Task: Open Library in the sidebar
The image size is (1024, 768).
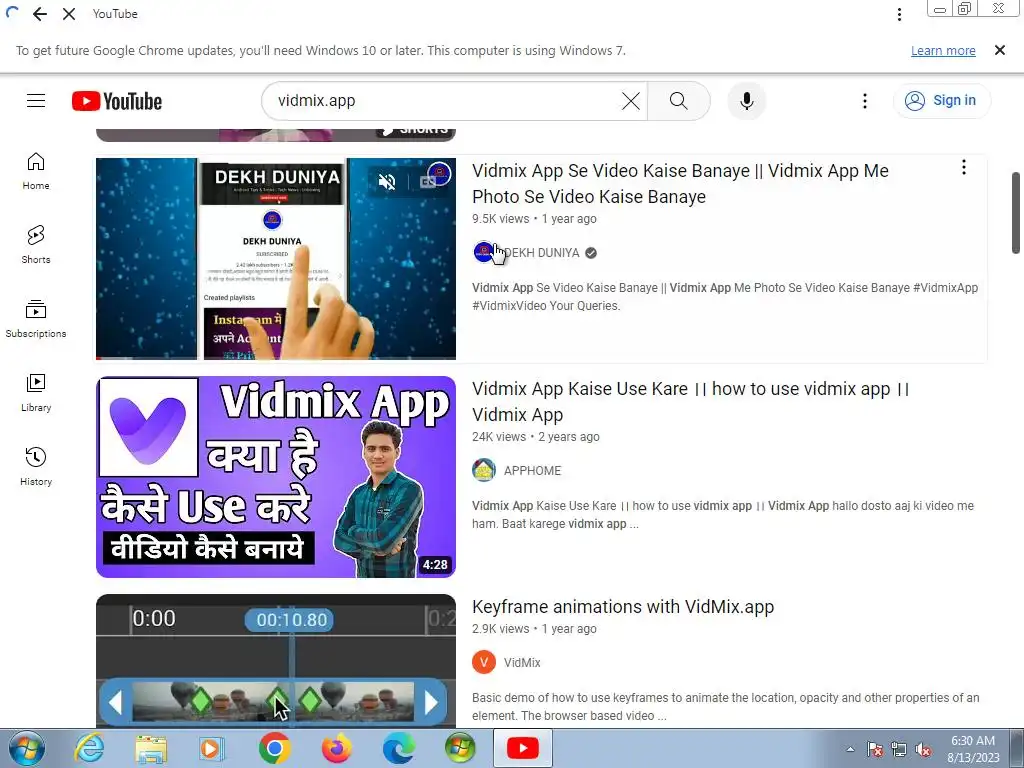Action: coord(36,392)
